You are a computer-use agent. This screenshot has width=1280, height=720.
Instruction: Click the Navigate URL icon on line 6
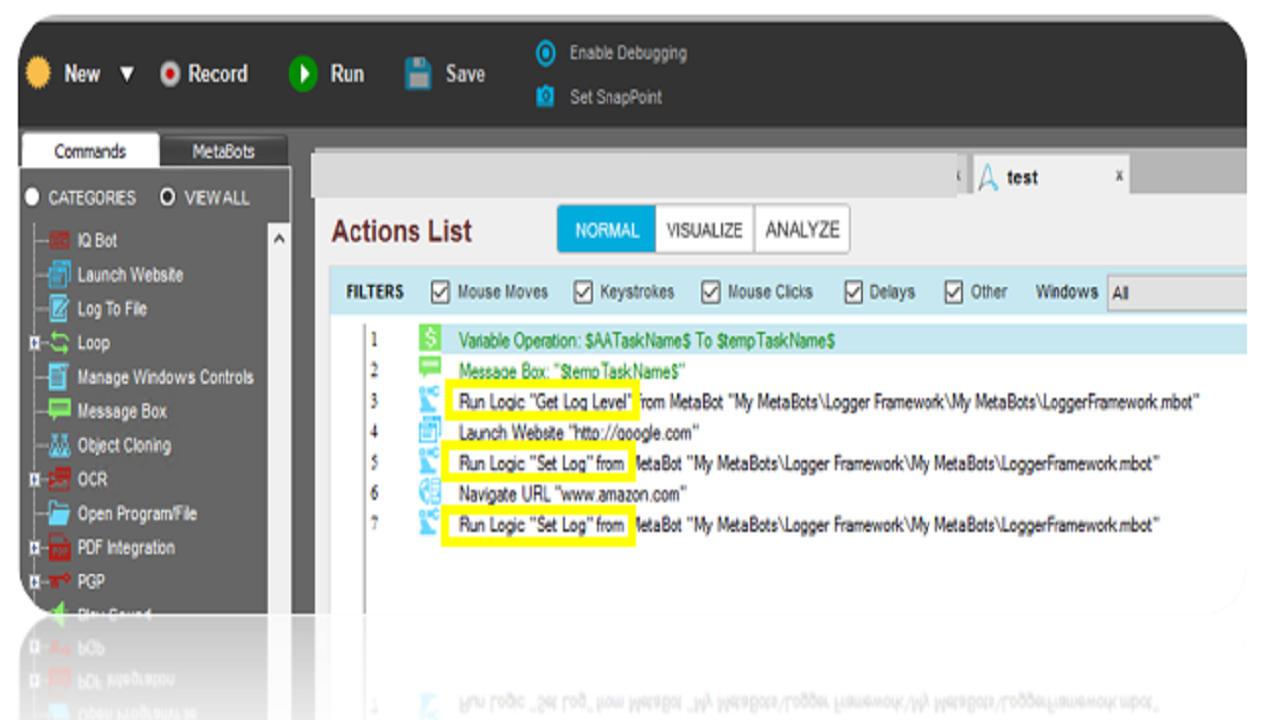pyautogui.click(x=430, y=493)
